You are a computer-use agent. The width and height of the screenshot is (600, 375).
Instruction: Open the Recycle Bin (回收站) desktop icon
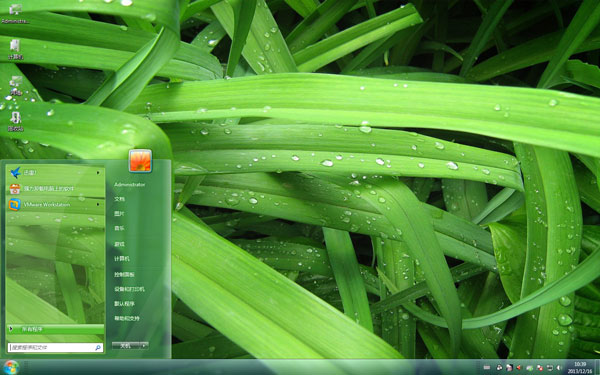[x=16, y=121]
